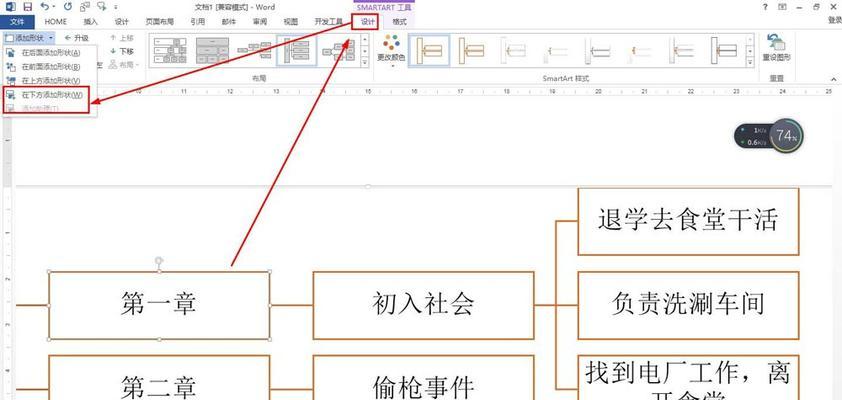This screenshot has height=400, width=842.
Task: Open the 审阅 (Review) tab
Action: click(259, 22)
